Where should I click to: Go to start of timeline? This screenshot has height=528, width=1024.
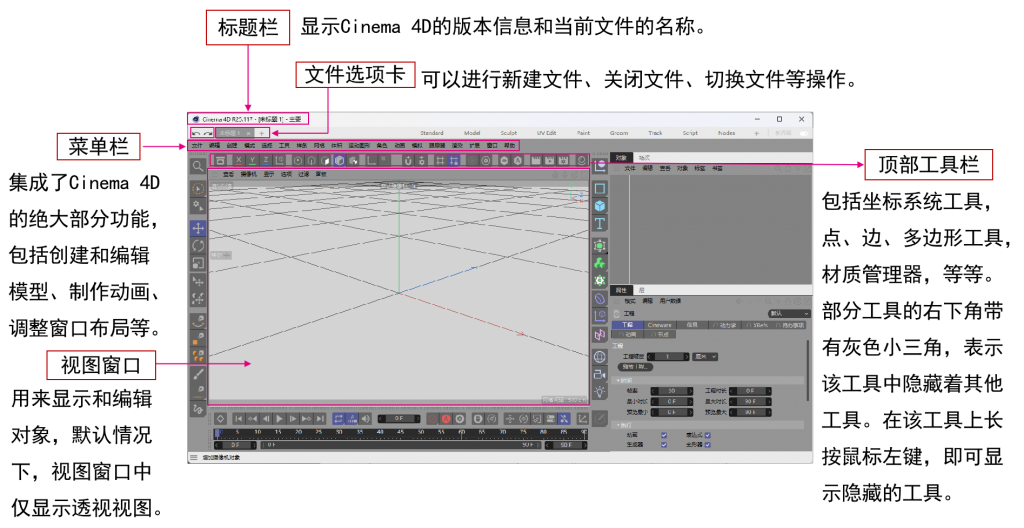[239, 419]
